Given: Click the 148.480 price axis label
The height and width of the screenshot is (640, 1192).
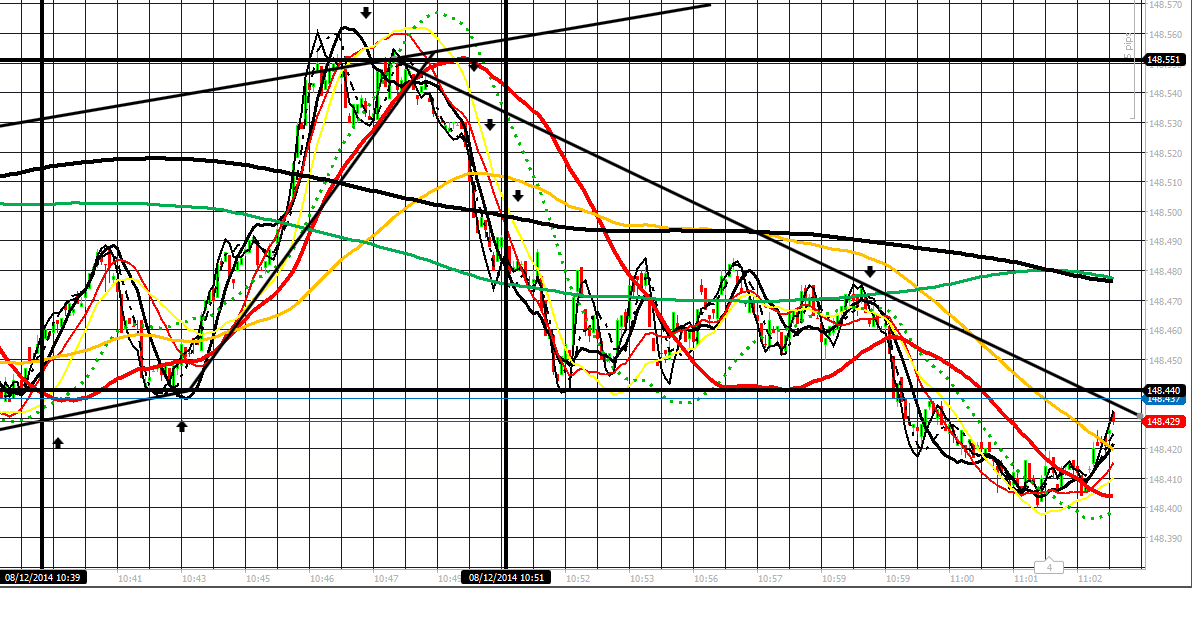Looking at the screenshot, I should 1165,271.
